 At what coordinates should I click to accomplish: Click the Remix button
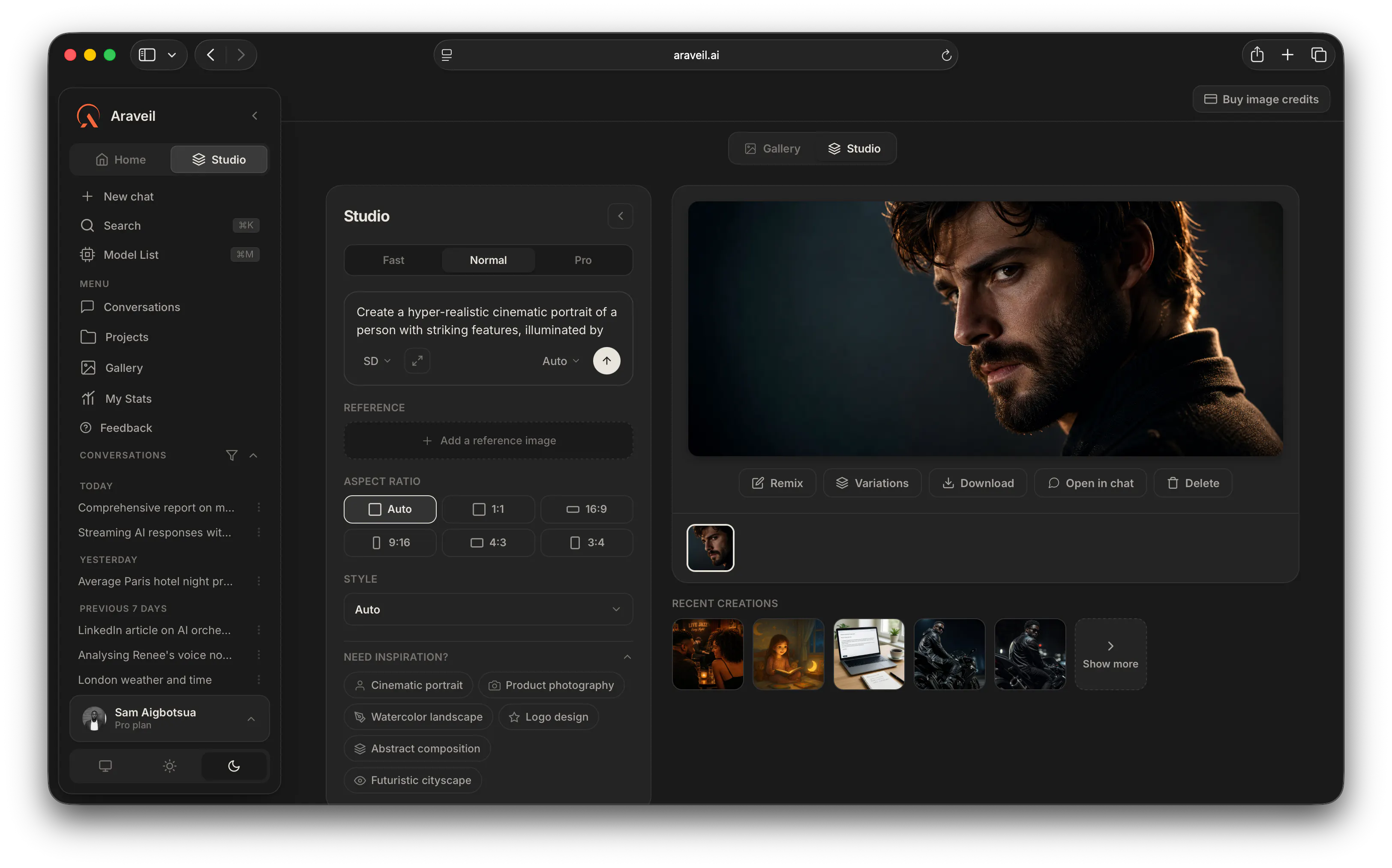[777, 483]
